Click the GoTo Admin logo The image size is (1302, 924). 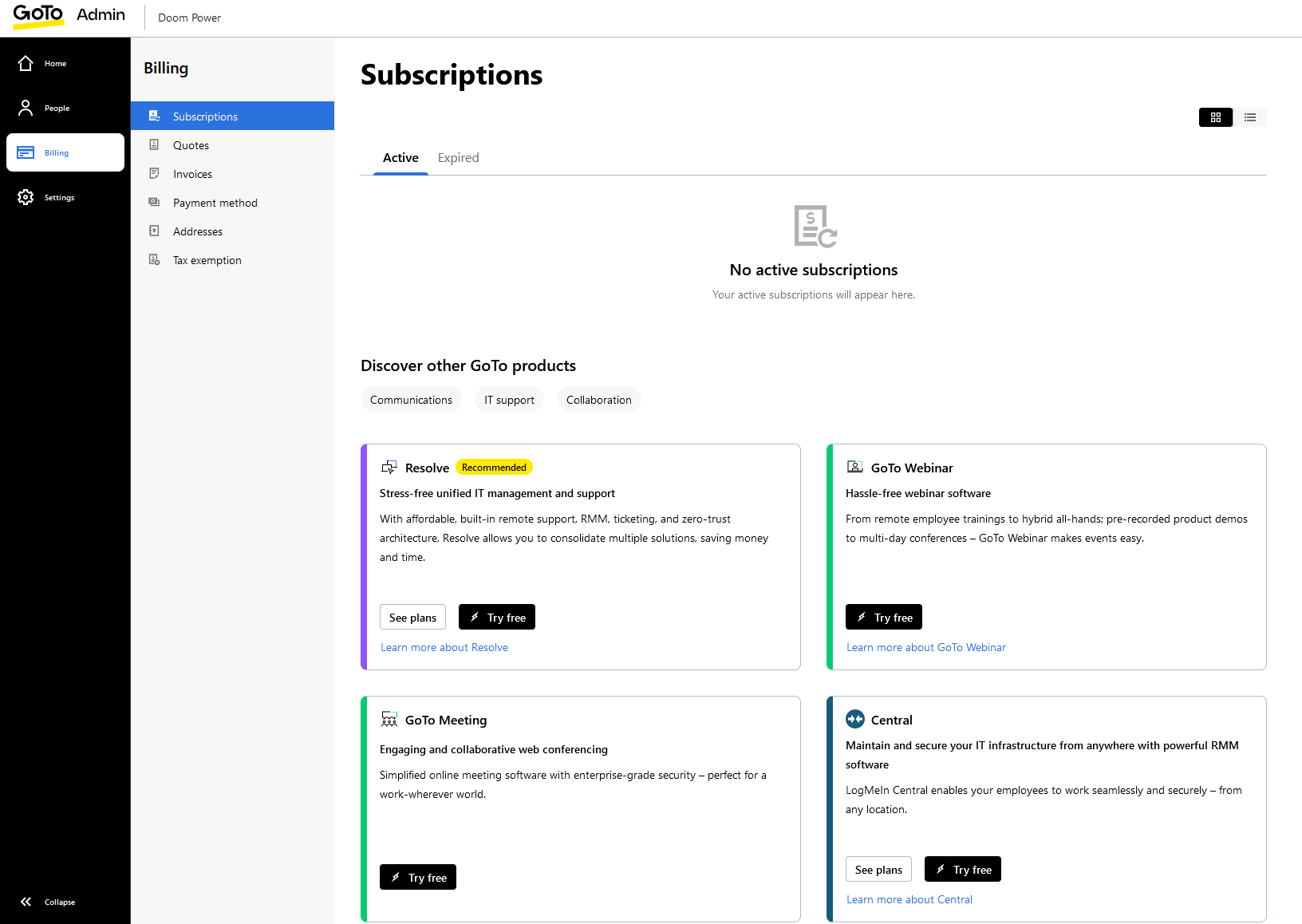tap(69, 16)
